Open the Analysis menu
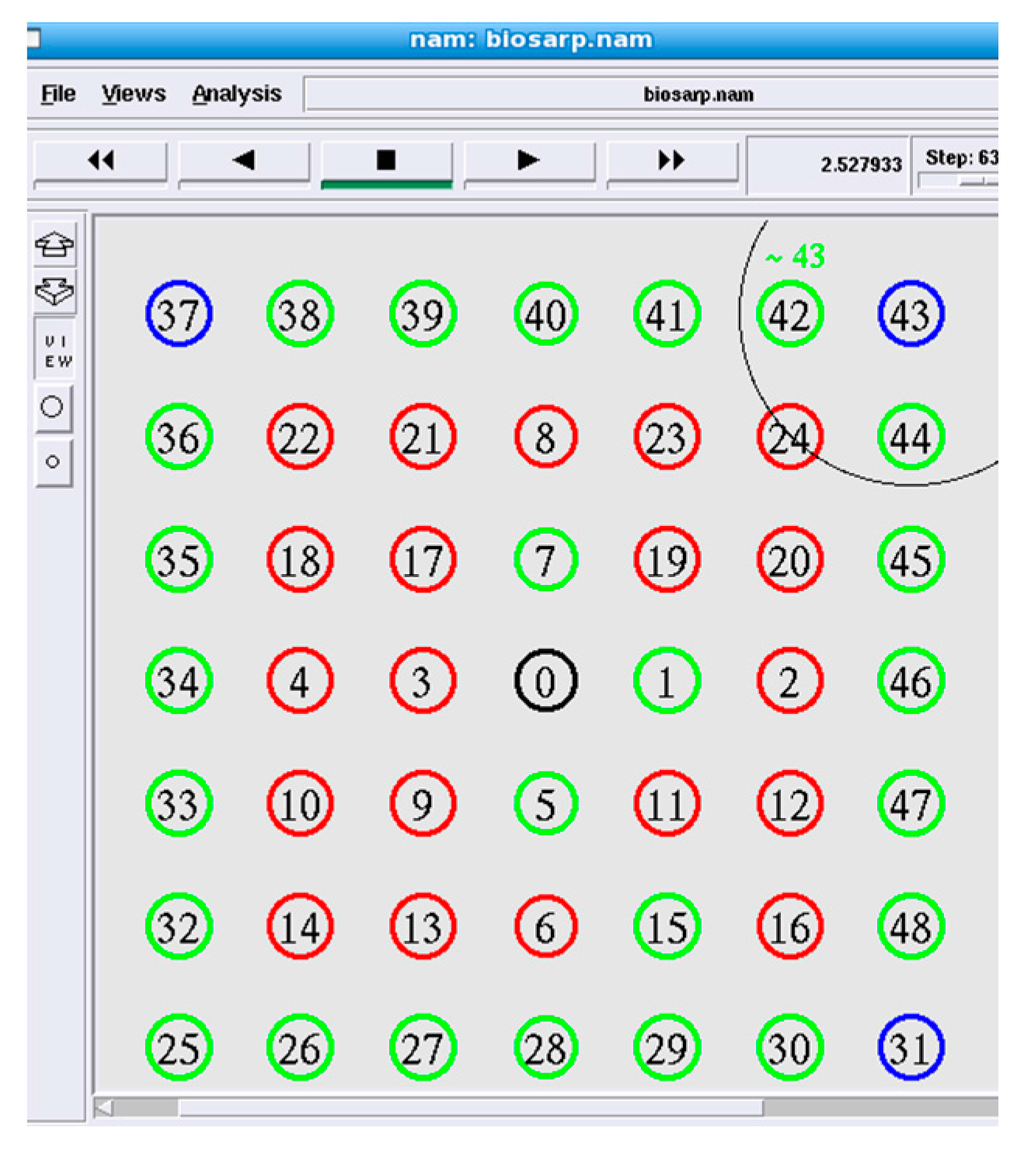The image size is (1024, 1152). tap(237, 94)
